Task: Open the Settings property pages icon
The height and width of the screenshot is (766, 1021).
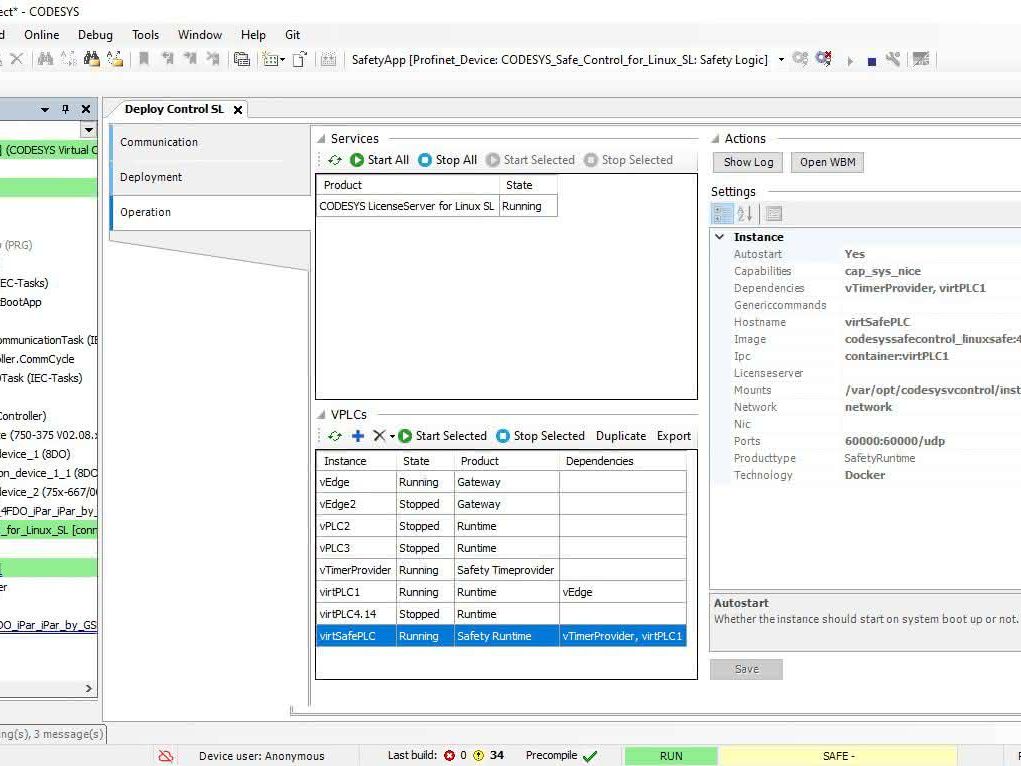Action: coord(774,214)
